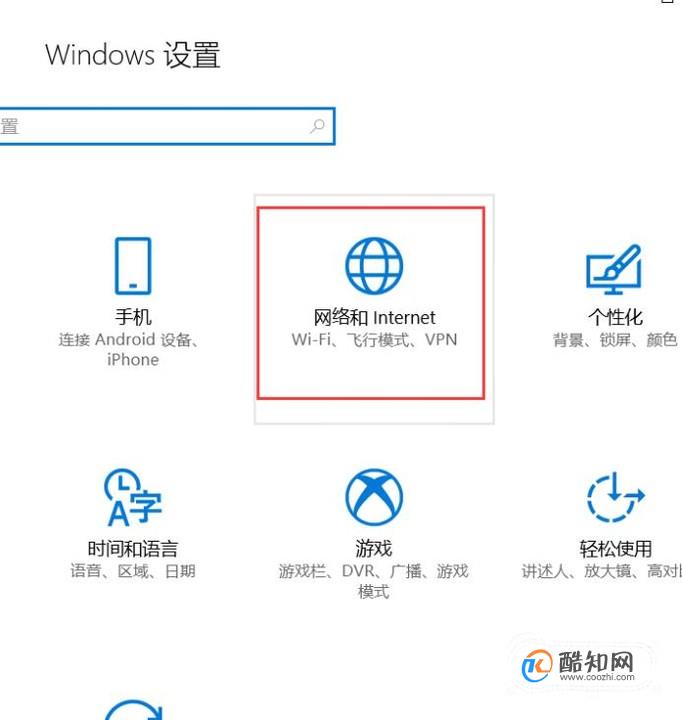Image resolution: width=682 pixels, height=720 pixels.
Task: Focus the settings search input field
Action: tap(167, 126)
